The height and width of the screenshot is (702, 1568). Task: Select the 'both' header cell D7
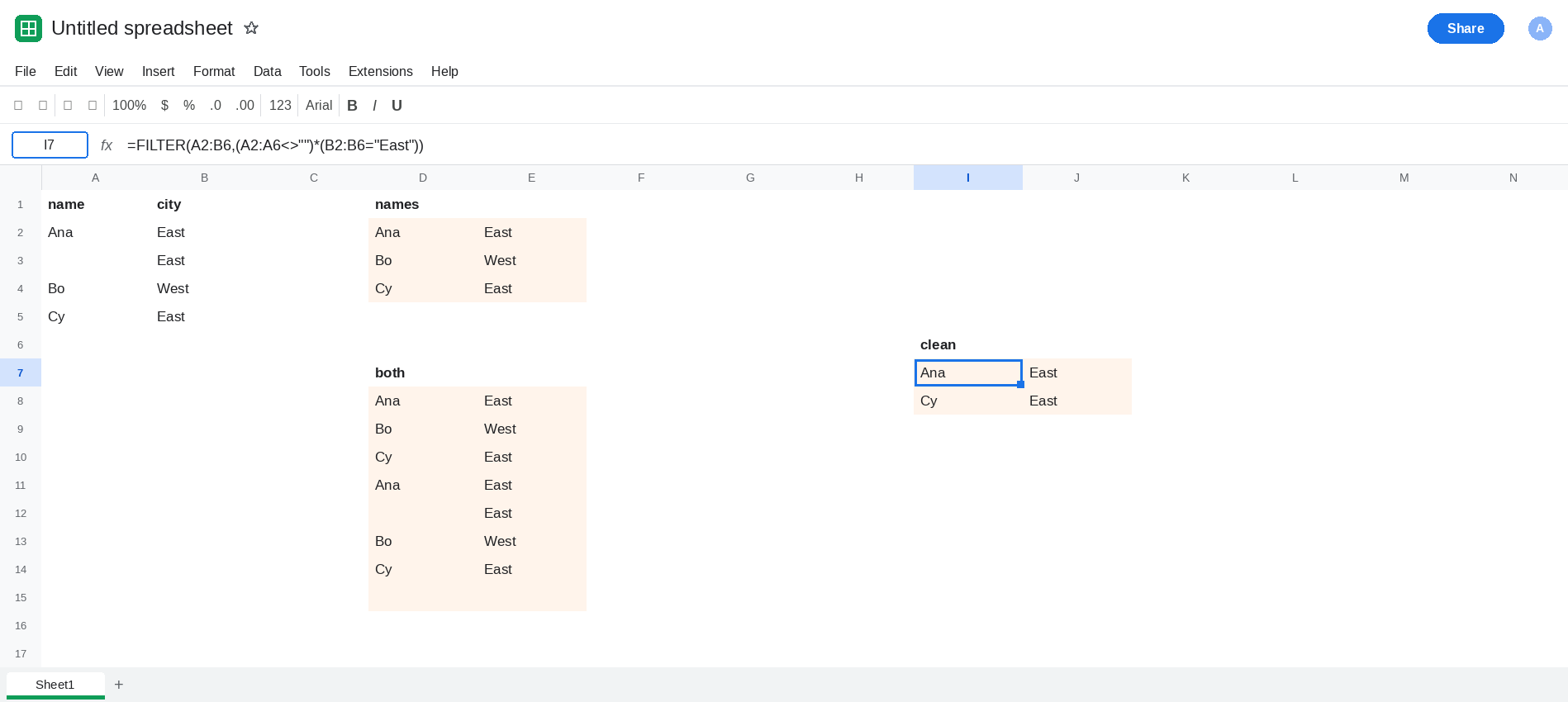[x=423, y=372]
